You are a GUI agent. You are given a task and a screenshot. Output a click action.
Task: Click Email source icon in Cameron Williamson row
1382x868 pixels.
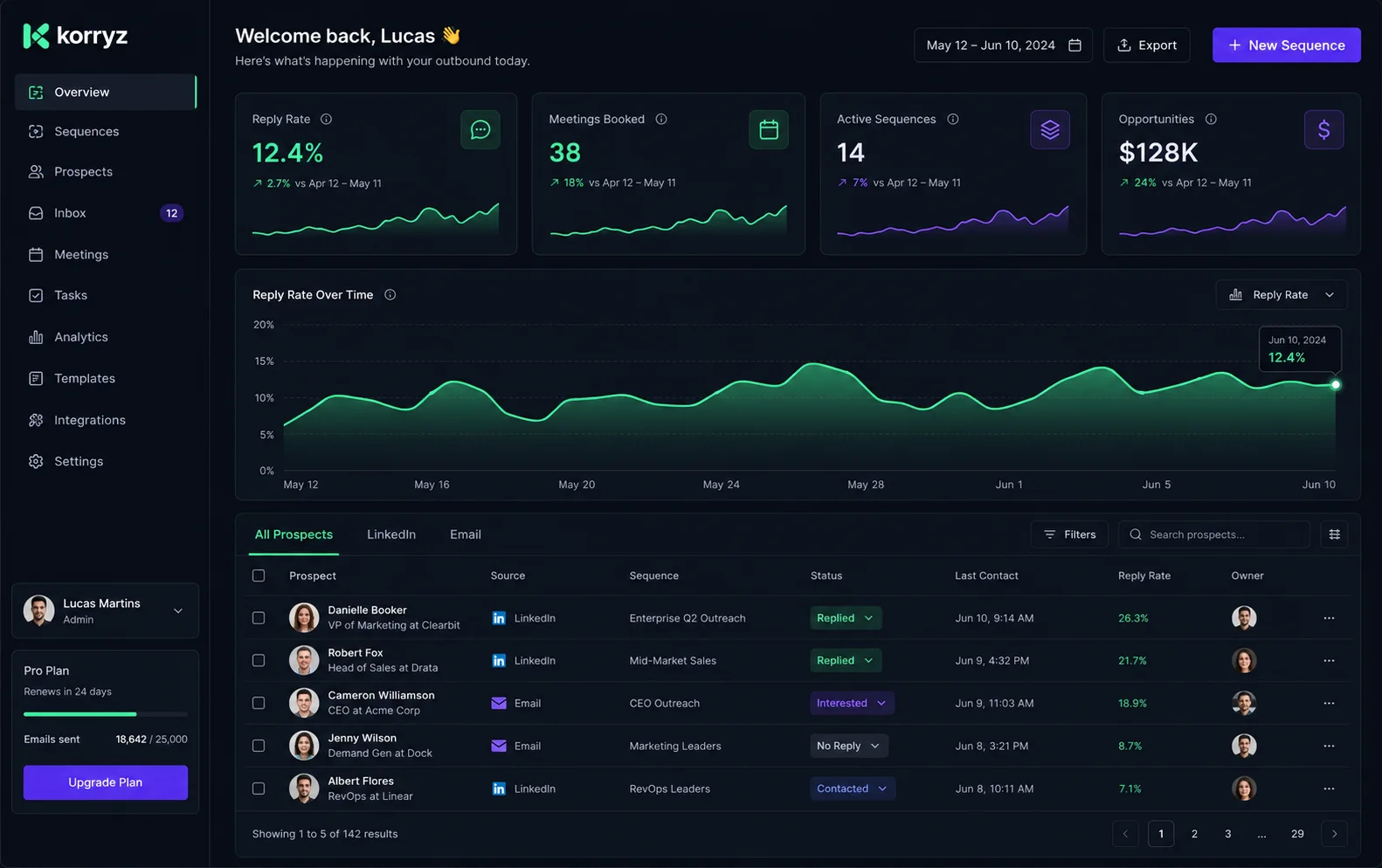tap(499, 703)
